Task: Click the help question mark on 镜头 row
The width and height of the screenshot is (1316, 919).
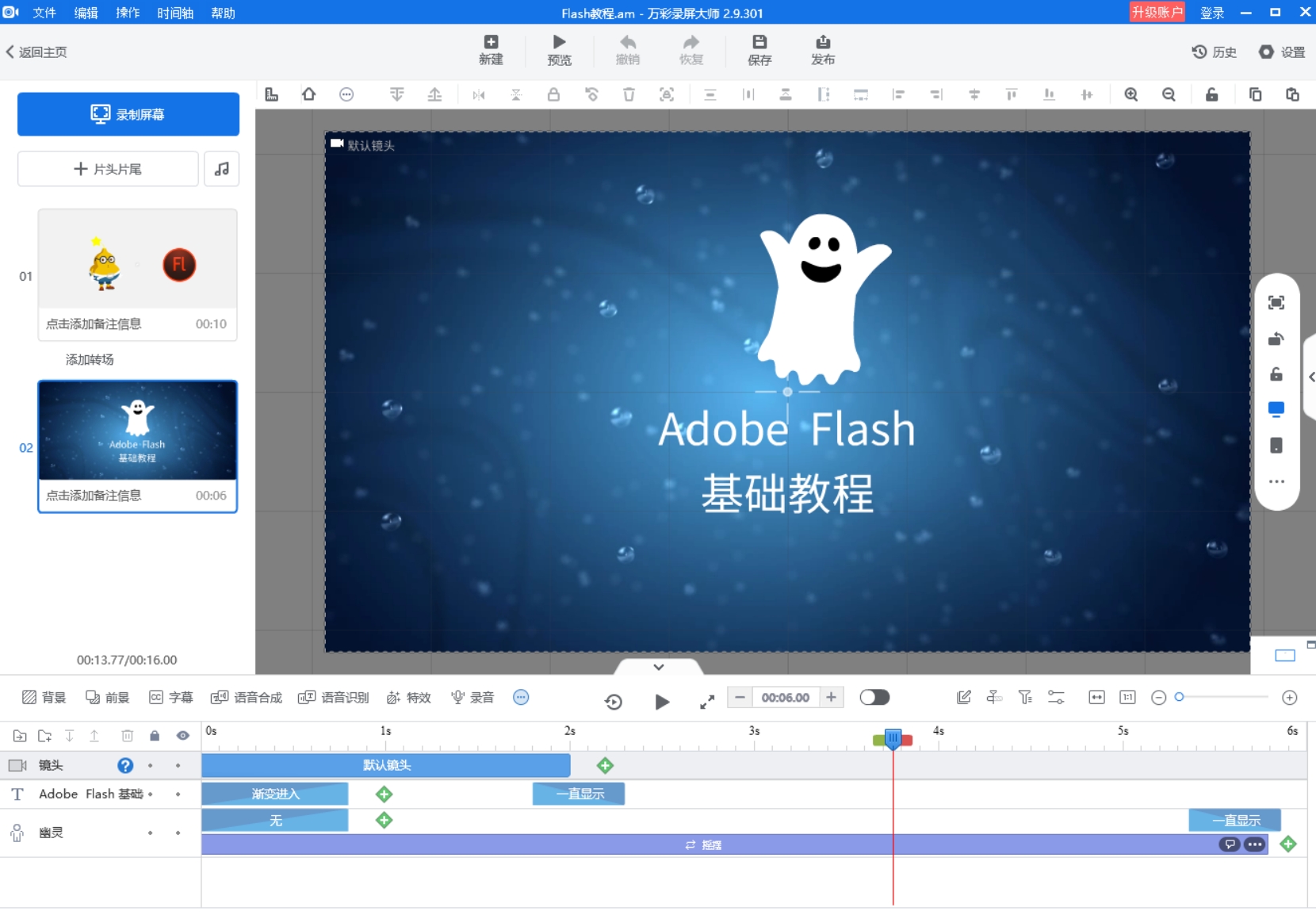Action: point(125,765)
